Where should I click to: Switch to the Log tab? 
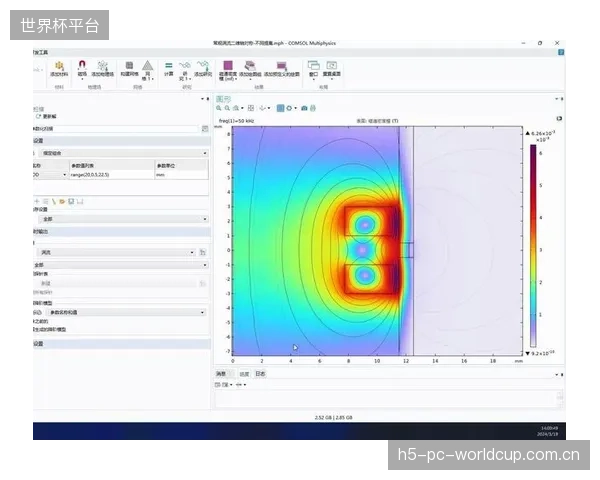pyautogui.click(x=260, y=374)
